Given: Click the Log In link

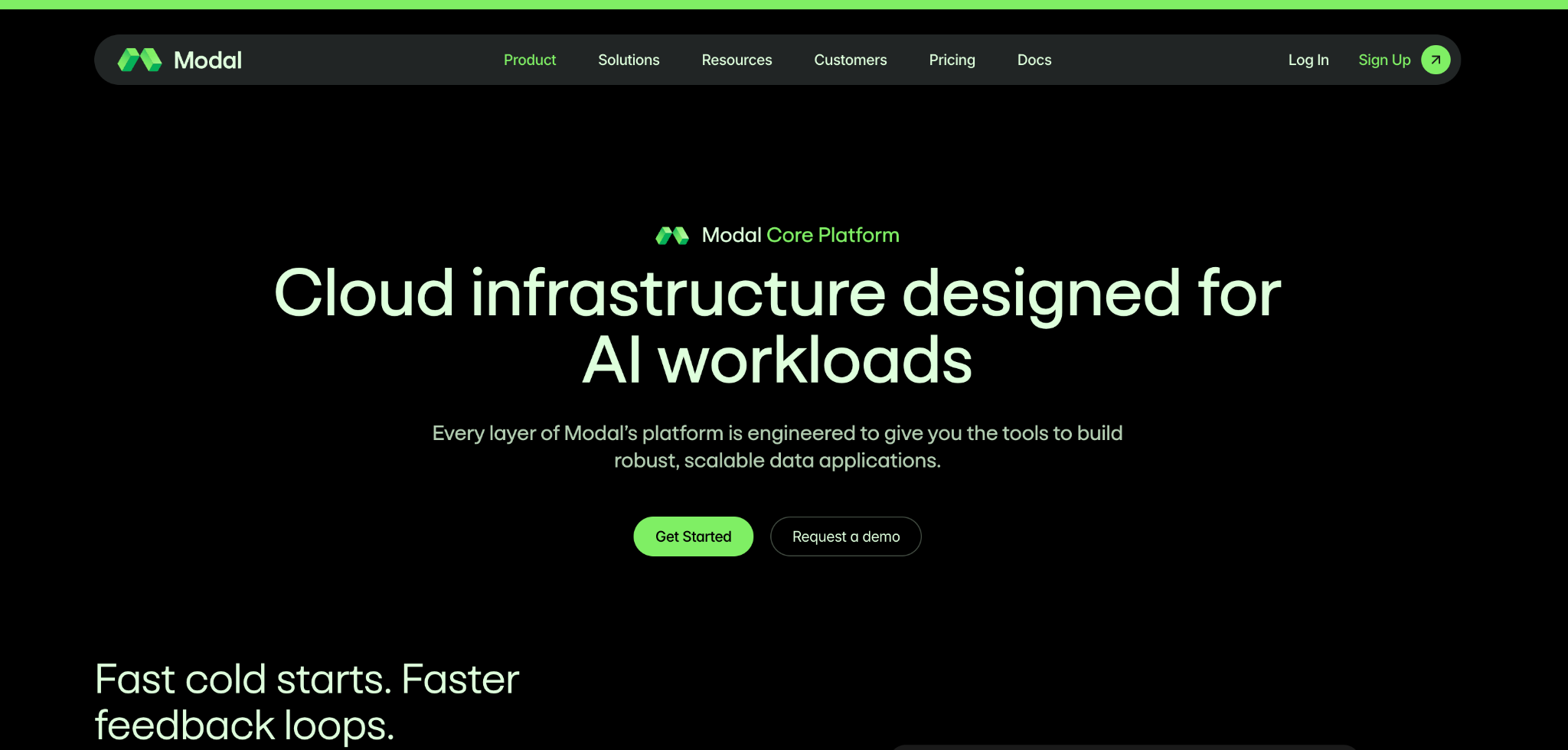Looking at the screenshot, I should [1308, 60].
